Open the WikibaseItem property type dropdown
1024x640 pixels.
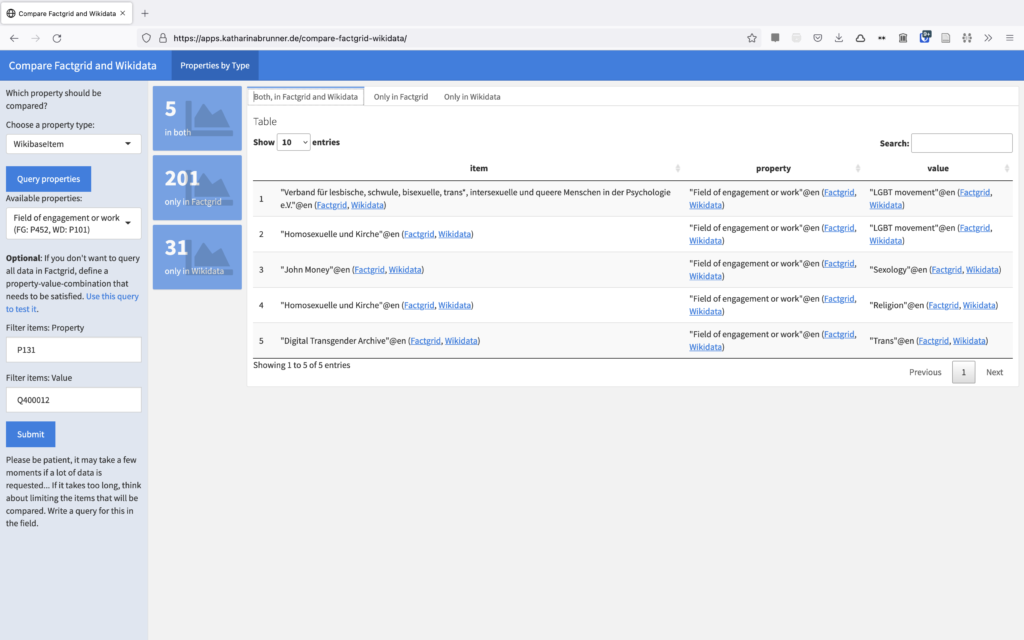click(74, 144)
